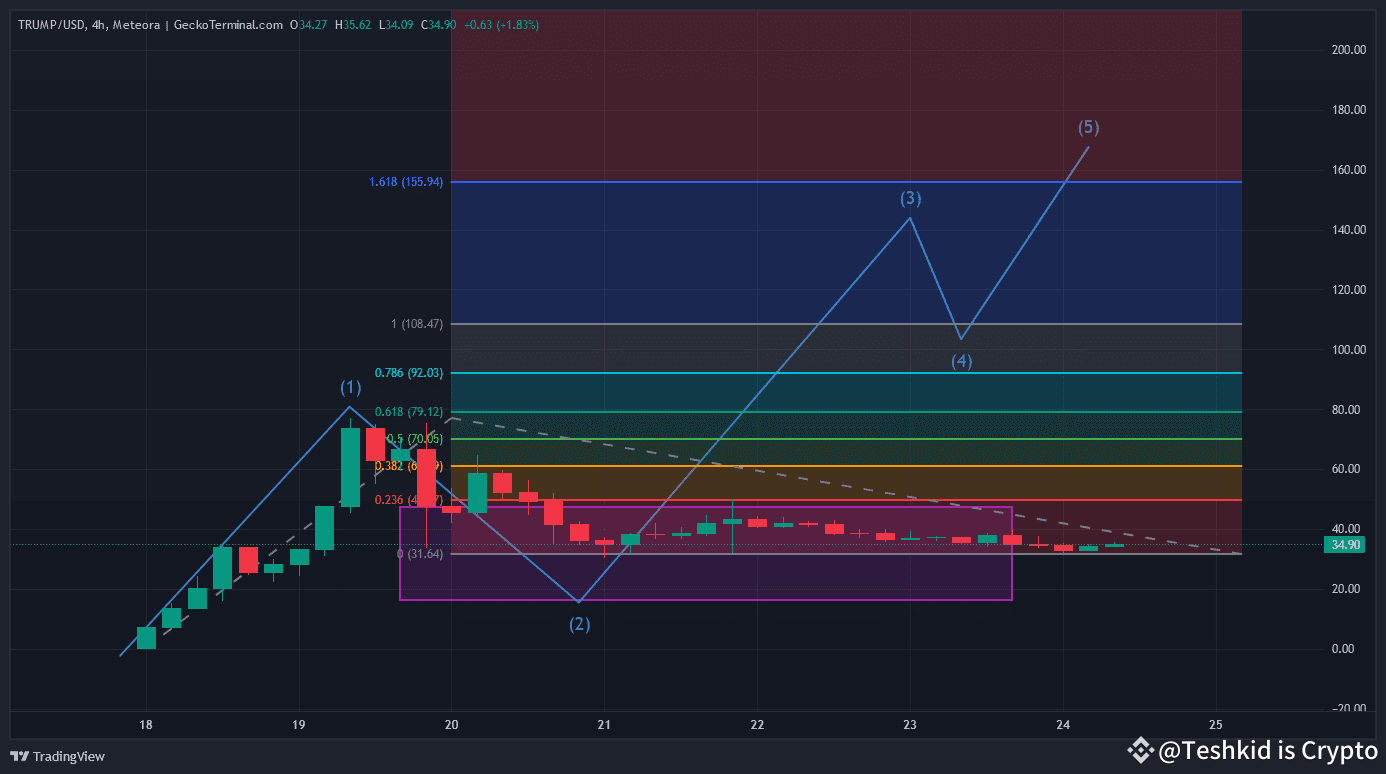The image size is (1386, 774).
Task: Click the +1.83% change value
Action: tap(518, 24)
